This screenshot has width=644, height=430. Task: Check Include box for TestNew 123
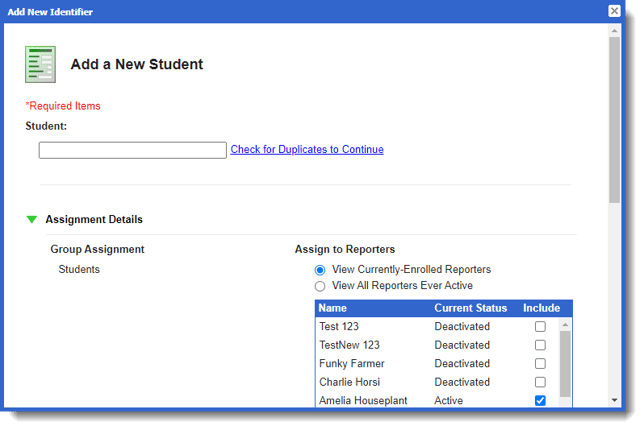click(540, 345)
